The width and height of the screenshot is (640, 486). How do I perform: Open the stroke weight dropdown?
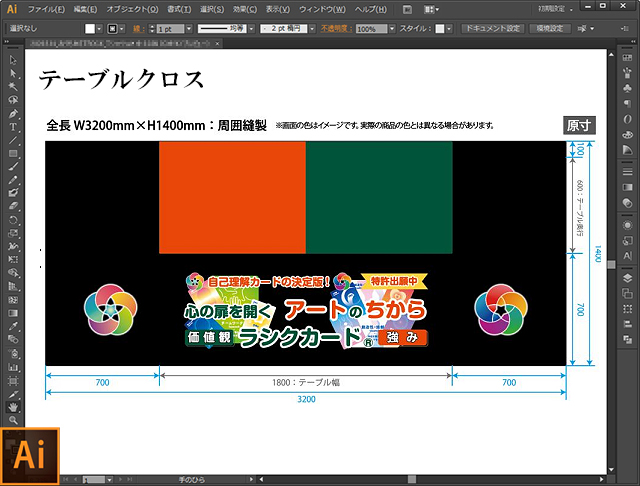click(189, 29)
